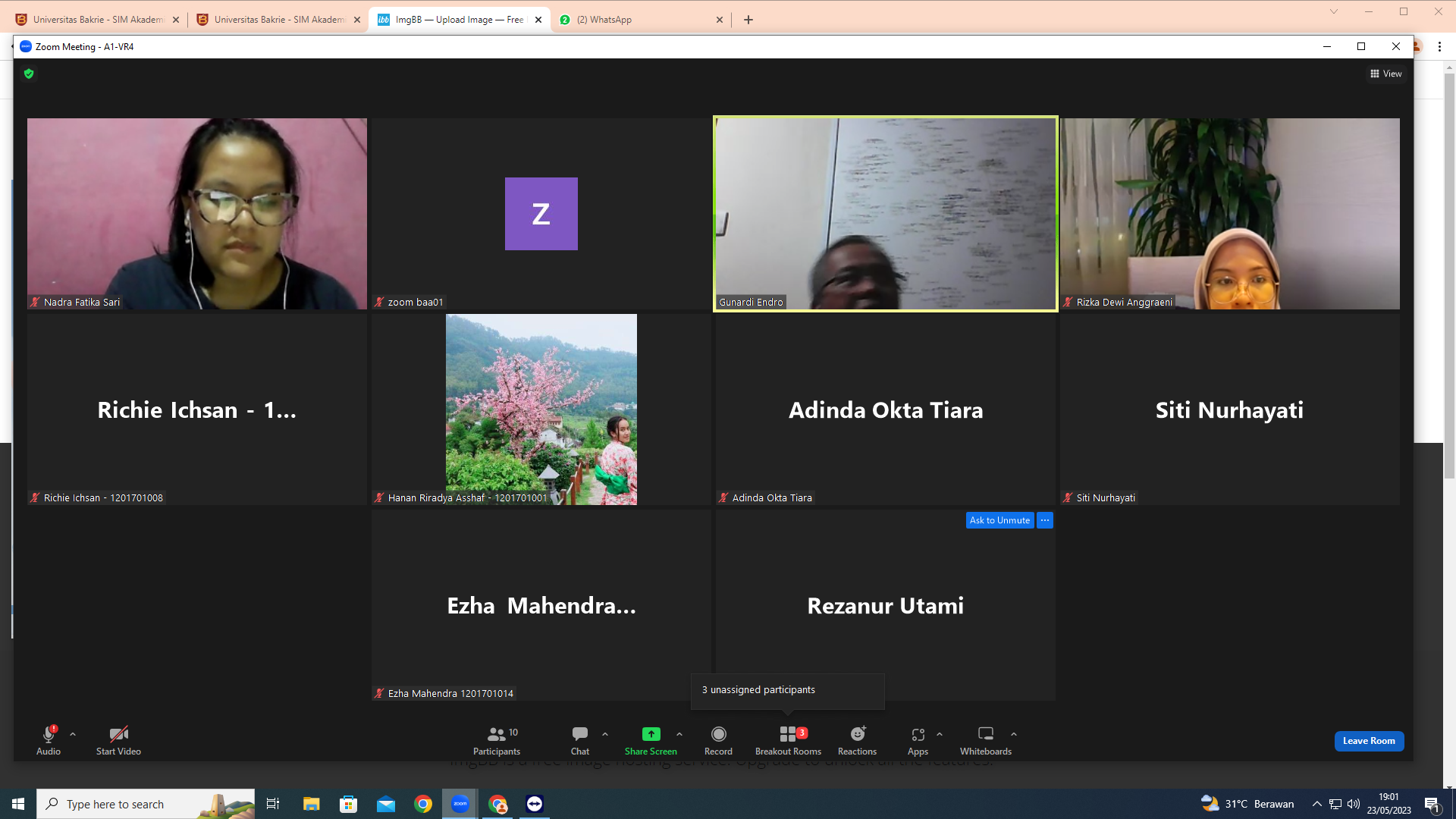Click Ask to Unmute for Rezanur Utami
This screenshot has height=819, width=1456.
[x=999, y=520]
